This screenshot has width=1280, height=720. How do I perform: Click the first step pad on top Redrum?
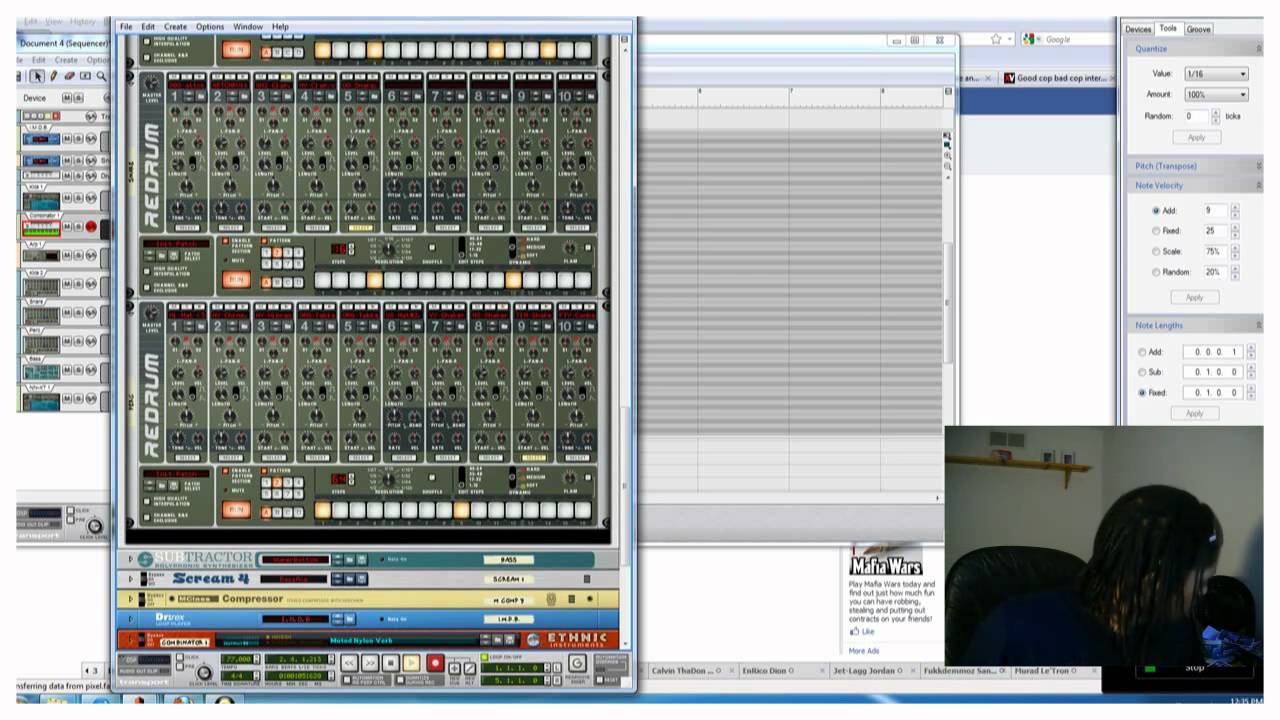[323, 50]
